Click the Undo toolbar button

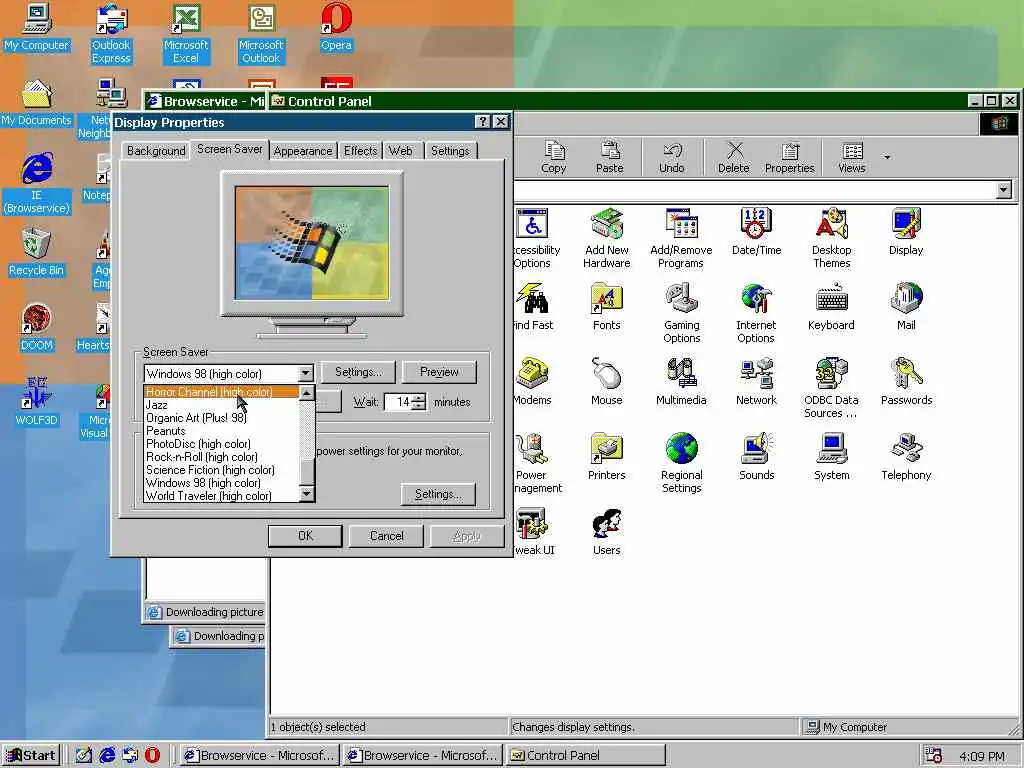coord(671,157)
